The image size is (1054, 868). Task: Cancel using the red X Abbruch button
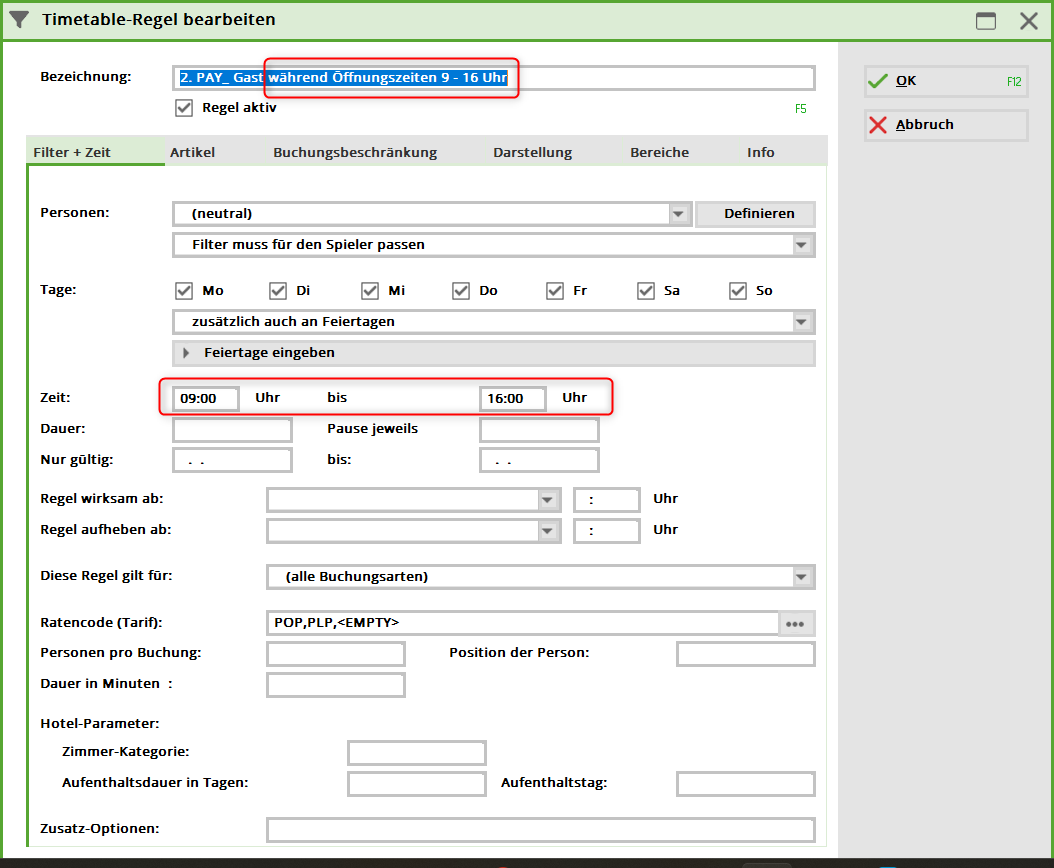pyautogui.click(x=945, y=125)
